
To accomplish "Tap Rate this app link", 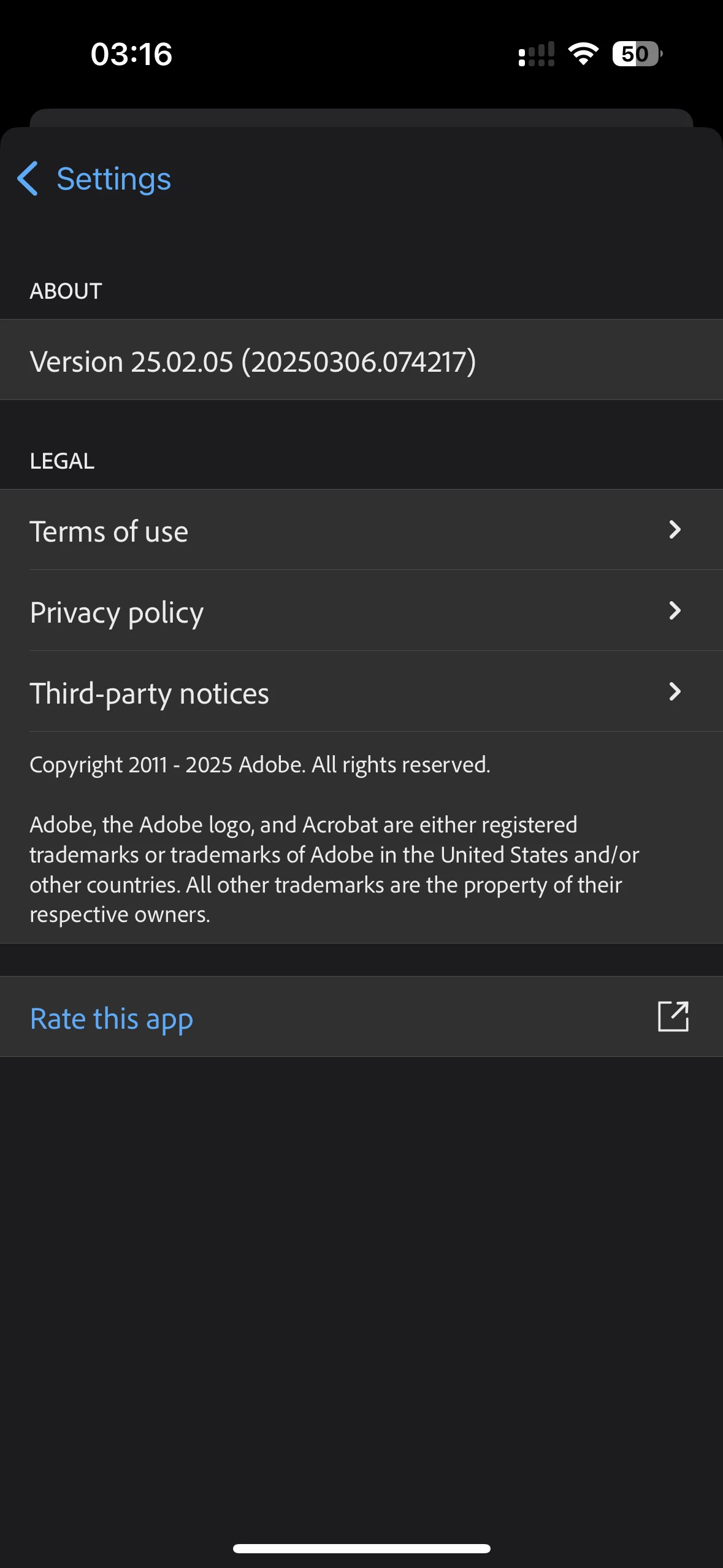I will (x=112, y=1019).
